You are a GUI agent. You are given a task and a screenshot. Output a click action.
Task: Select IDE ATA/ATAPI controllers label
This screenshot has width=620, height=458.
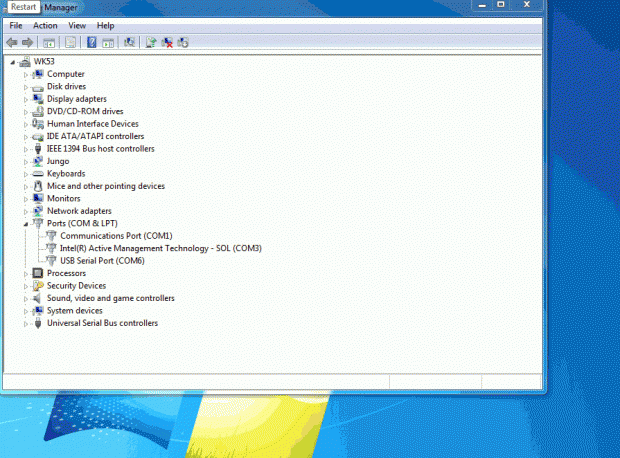[95, 136]
